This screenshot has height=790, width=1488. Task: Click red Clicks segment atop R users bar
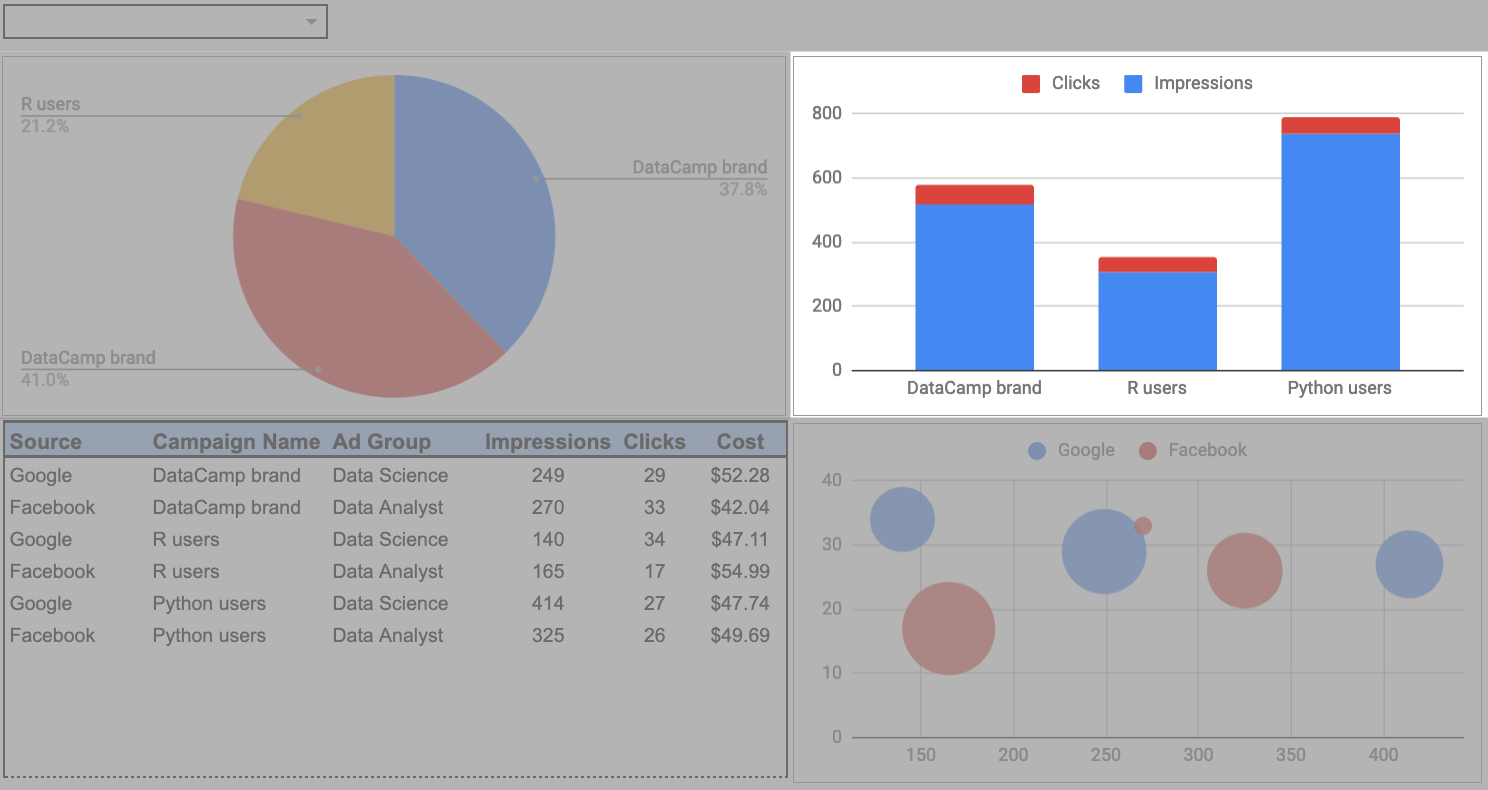(1158, 264)
